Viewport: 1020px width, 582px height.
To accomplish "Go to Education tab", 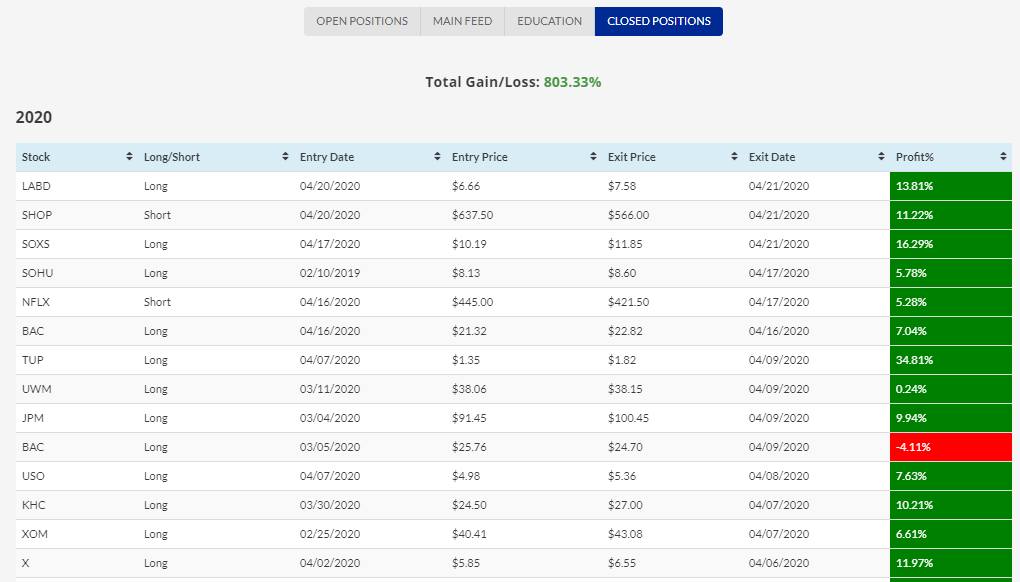I will point(550,21).
